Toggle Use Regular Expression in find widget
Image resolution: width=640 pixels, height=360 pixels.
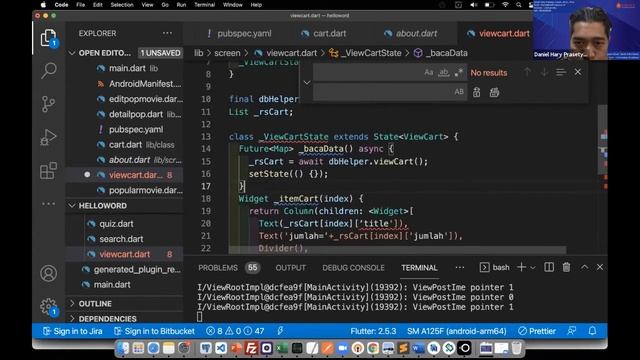459,73
